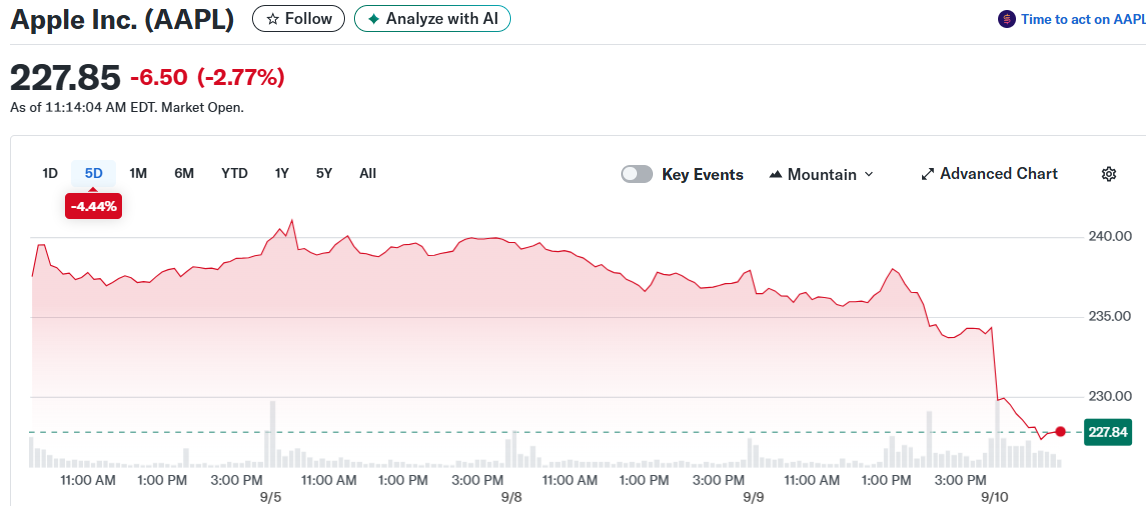Follow Apple Inc. stock
Screen dimensions: 1146x506
click(x=298, y=19)
